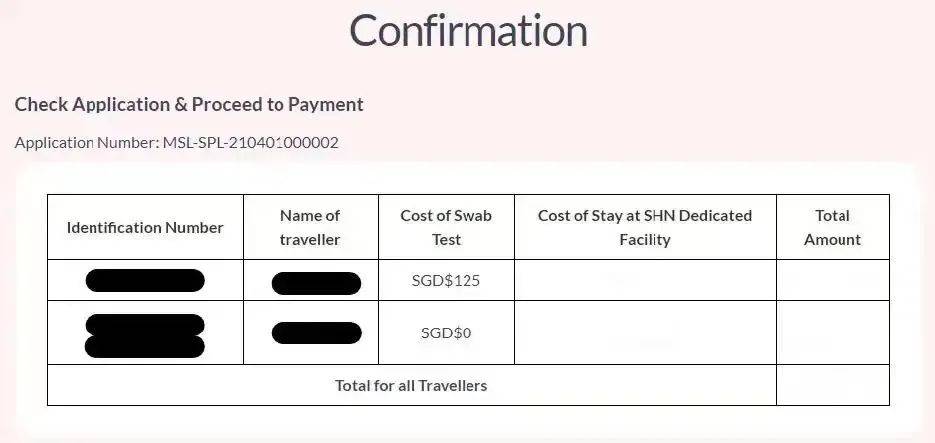Click the Confirmation page heading
This screenshot has height=443, width=935.
(467, 30)
